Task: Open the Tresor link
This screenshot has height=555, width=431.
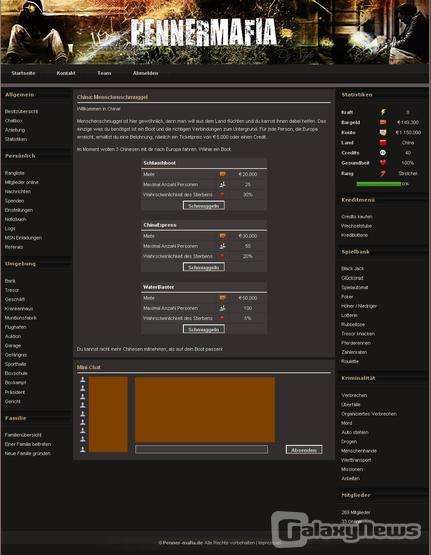Action: [x=12, y=290]
